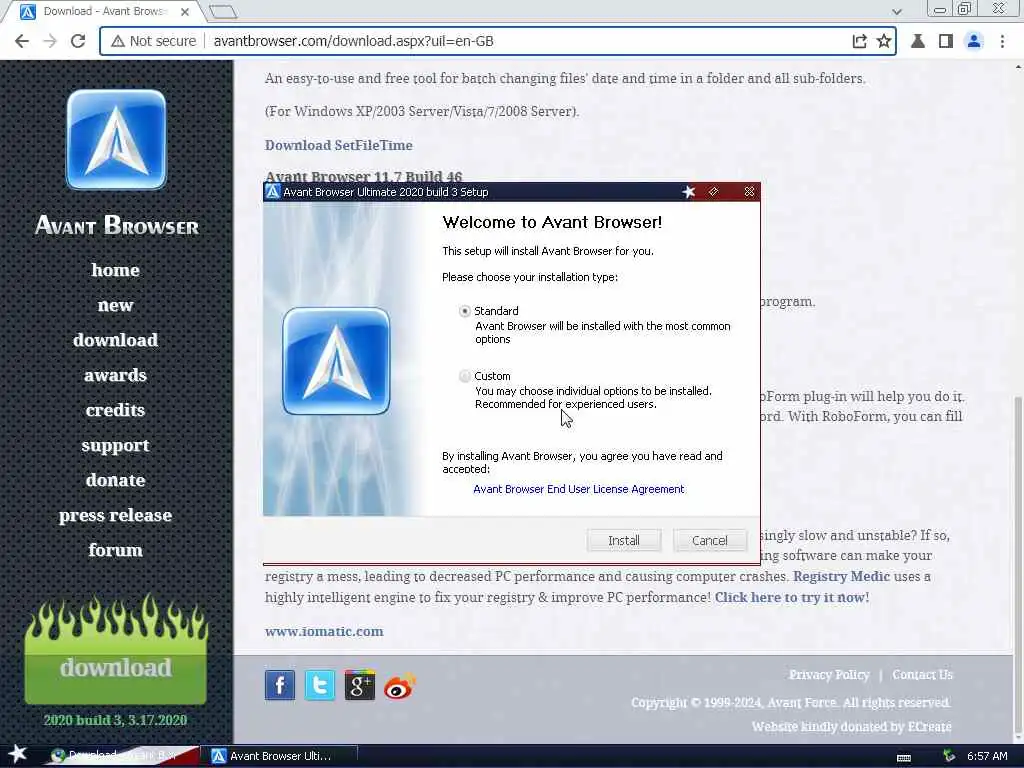Close the Download - Avant Browser tab
1024x768 pixels.
185,12
